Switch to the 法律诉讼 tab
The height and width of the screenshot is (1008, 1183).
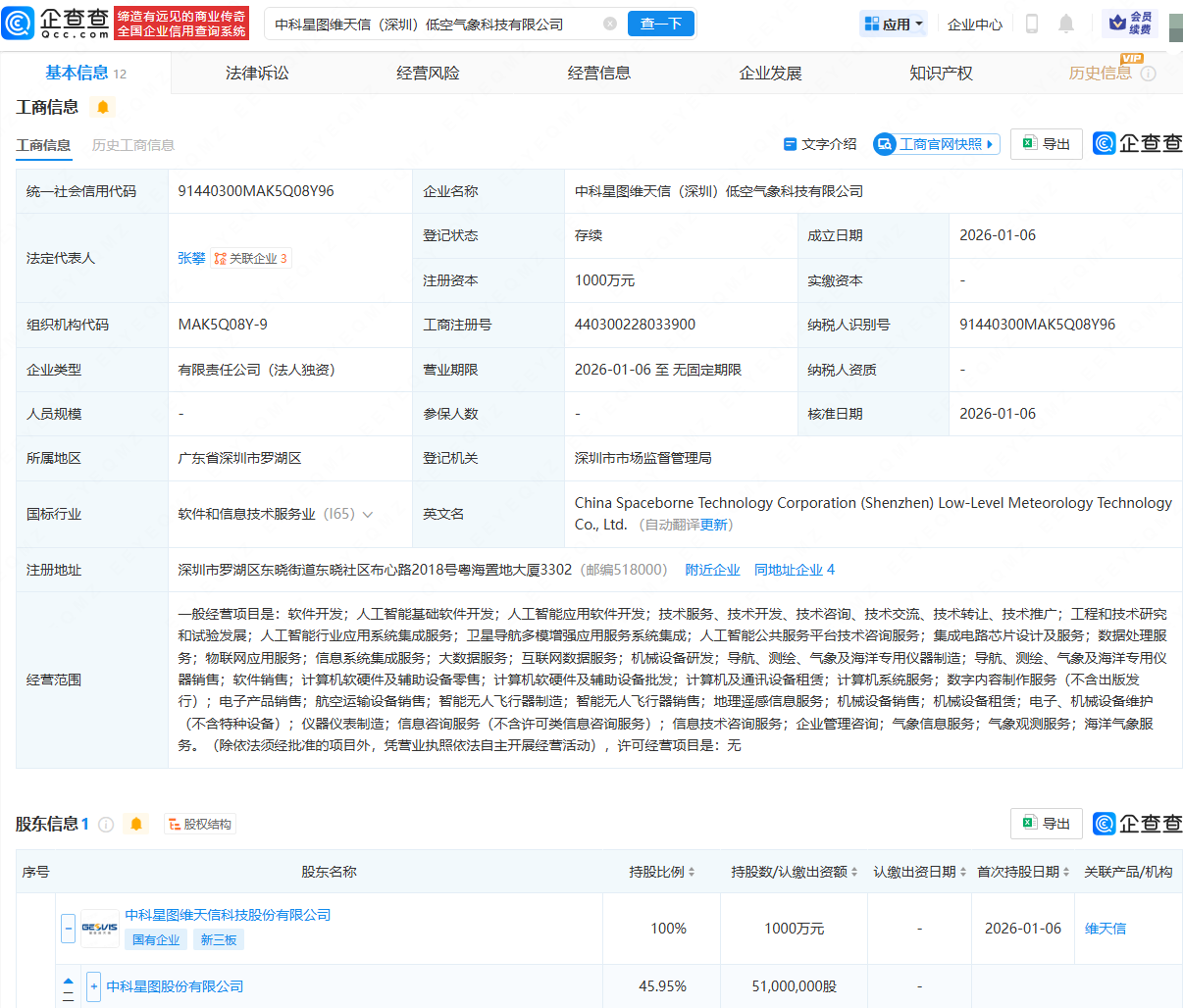point(257,74)
